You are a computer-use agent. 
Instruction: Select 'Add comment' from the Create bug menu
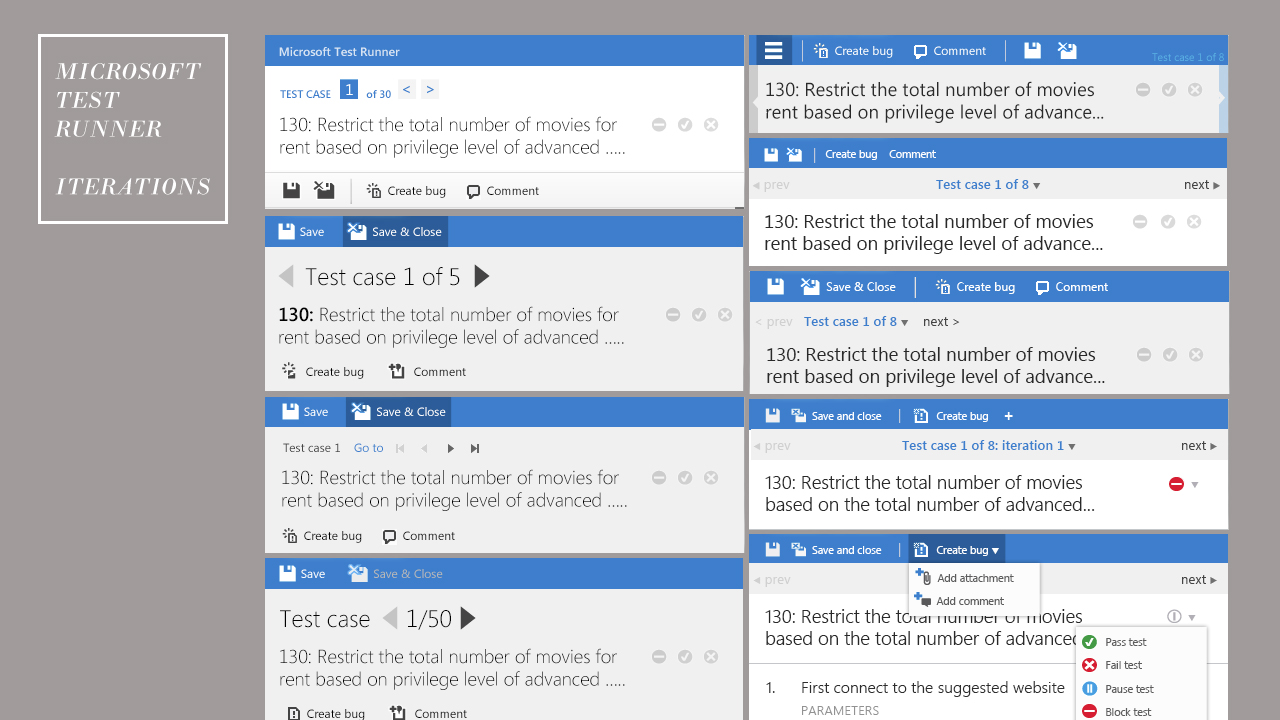959,601
